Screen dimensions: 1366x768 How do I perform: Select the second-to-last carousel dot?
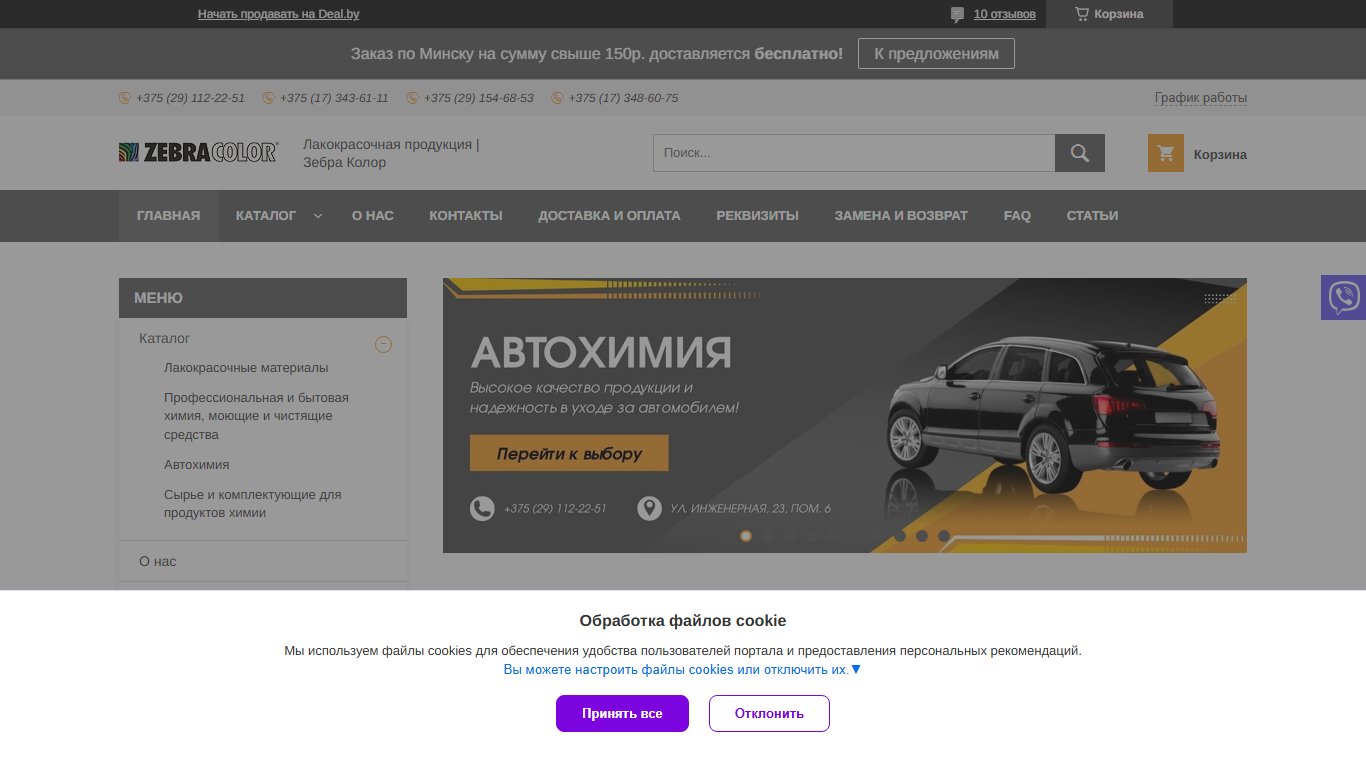tap(922, 536)
